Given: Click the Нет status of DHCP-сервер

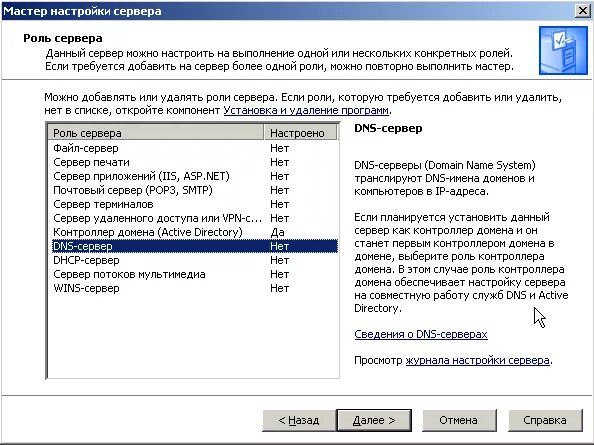Looking at the screenshot, I should click(280, 261).
